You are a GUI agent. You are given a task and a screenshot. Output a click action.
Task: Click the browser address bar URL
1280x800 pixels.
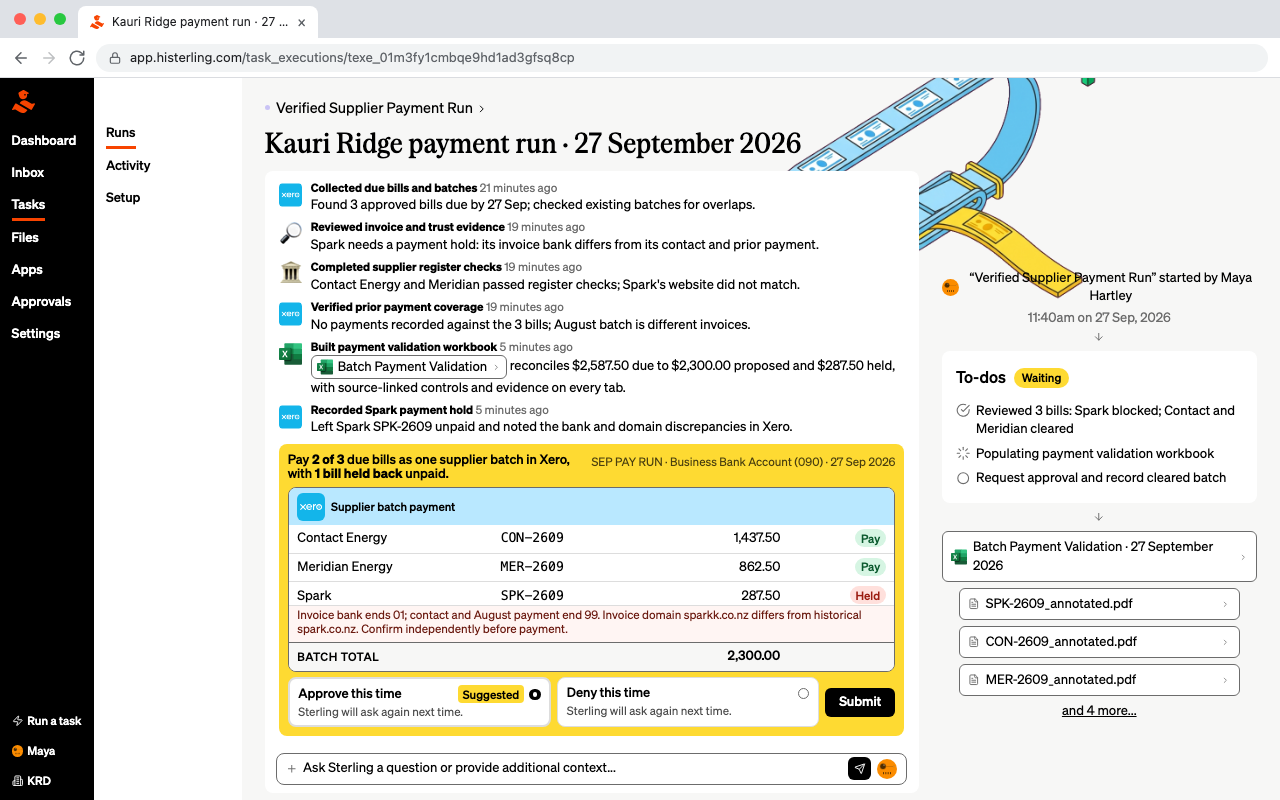pos(352,58)
